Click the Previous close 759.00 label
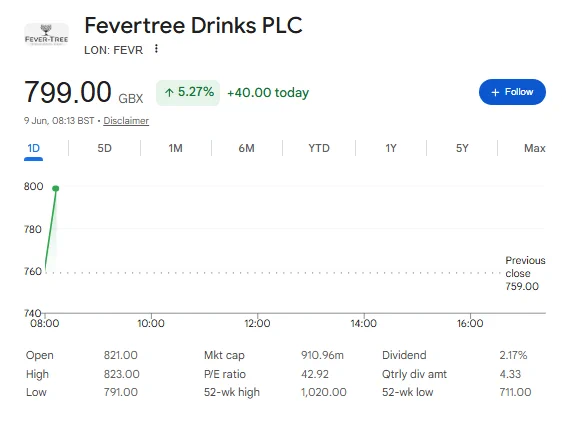The height and width of the screenshot is (436, 562). [525, 273]
